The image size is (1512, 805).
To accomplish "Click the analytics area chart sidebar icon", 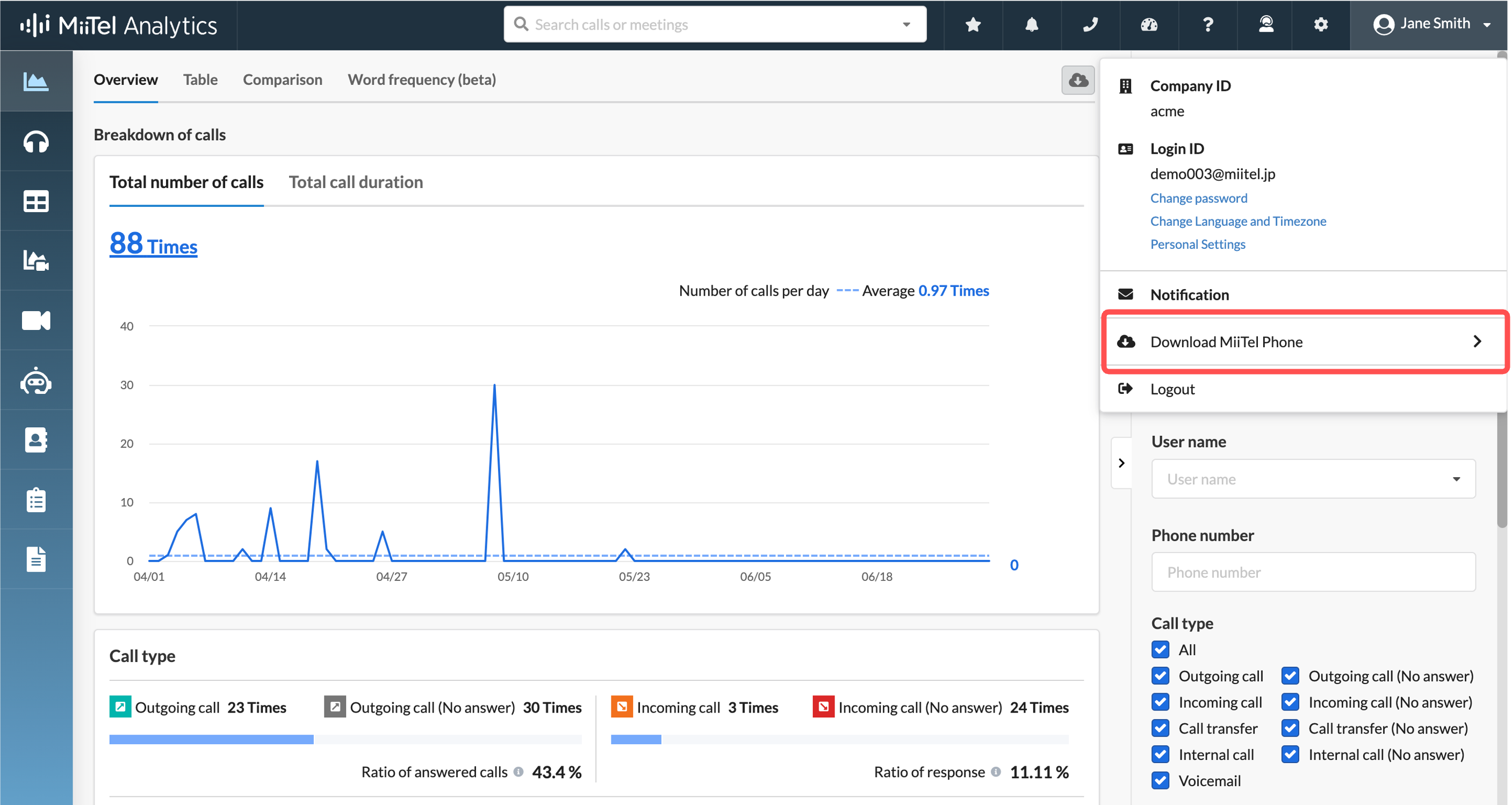I will tap(36, 81).
